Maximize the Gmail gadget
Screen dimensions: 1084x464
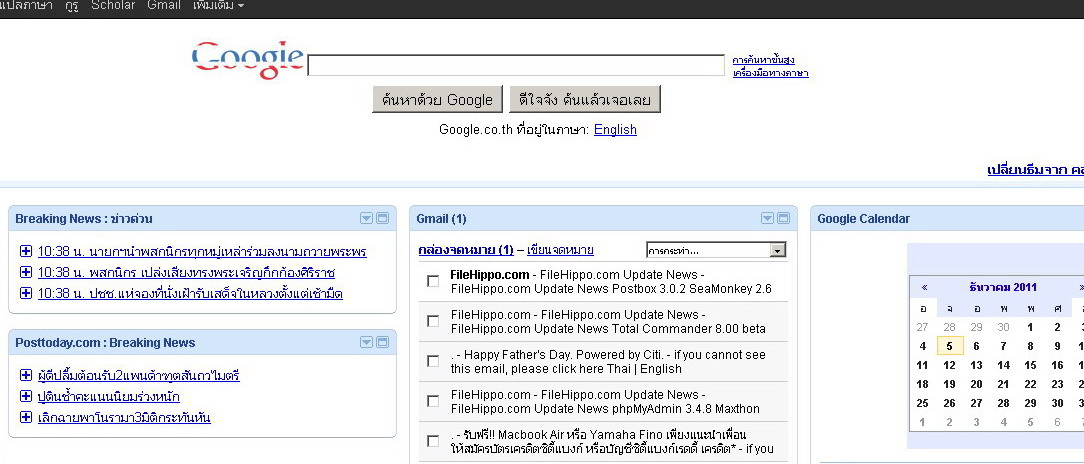(x=783, y=219)
